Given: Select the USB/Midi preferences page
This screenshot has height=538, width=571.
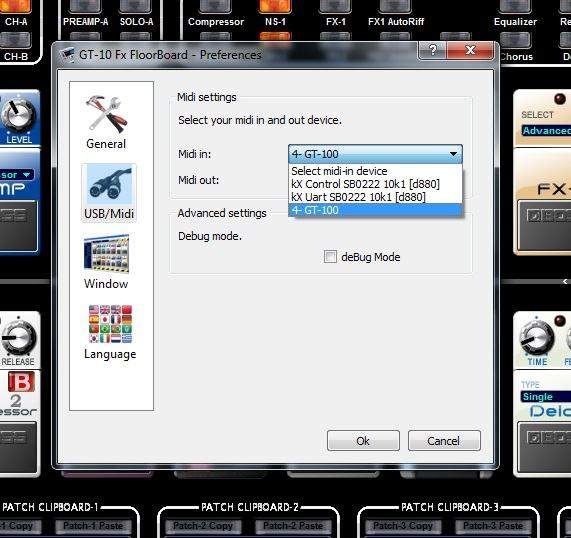Looking at the screenshot, I should click(x=109, y=192).
